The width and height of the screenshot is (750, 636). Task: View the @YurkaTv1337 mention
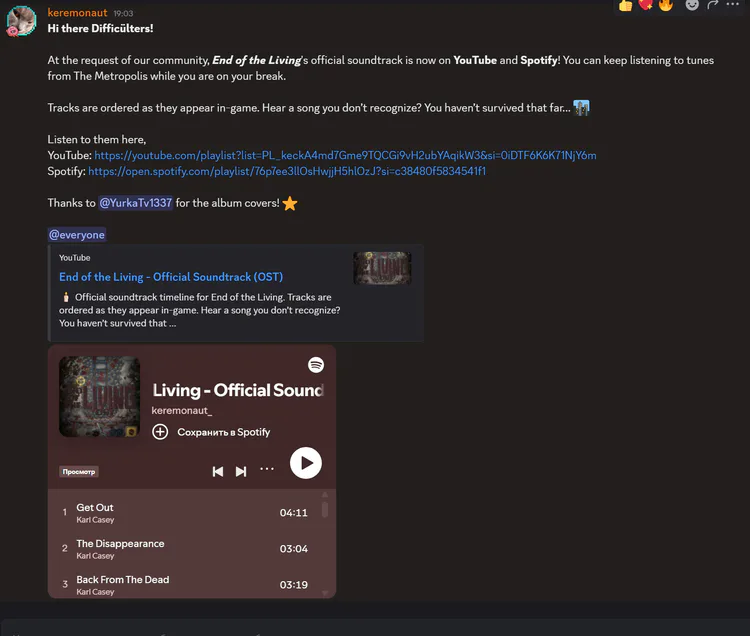pos(135,203)
